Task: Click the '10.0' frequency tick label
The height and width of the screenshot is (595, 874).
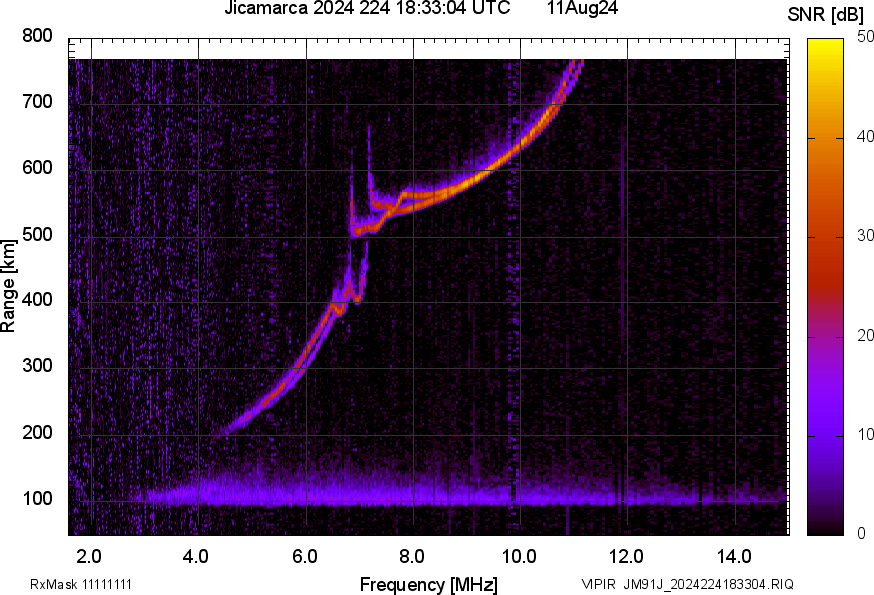Action: coord(519,556)
